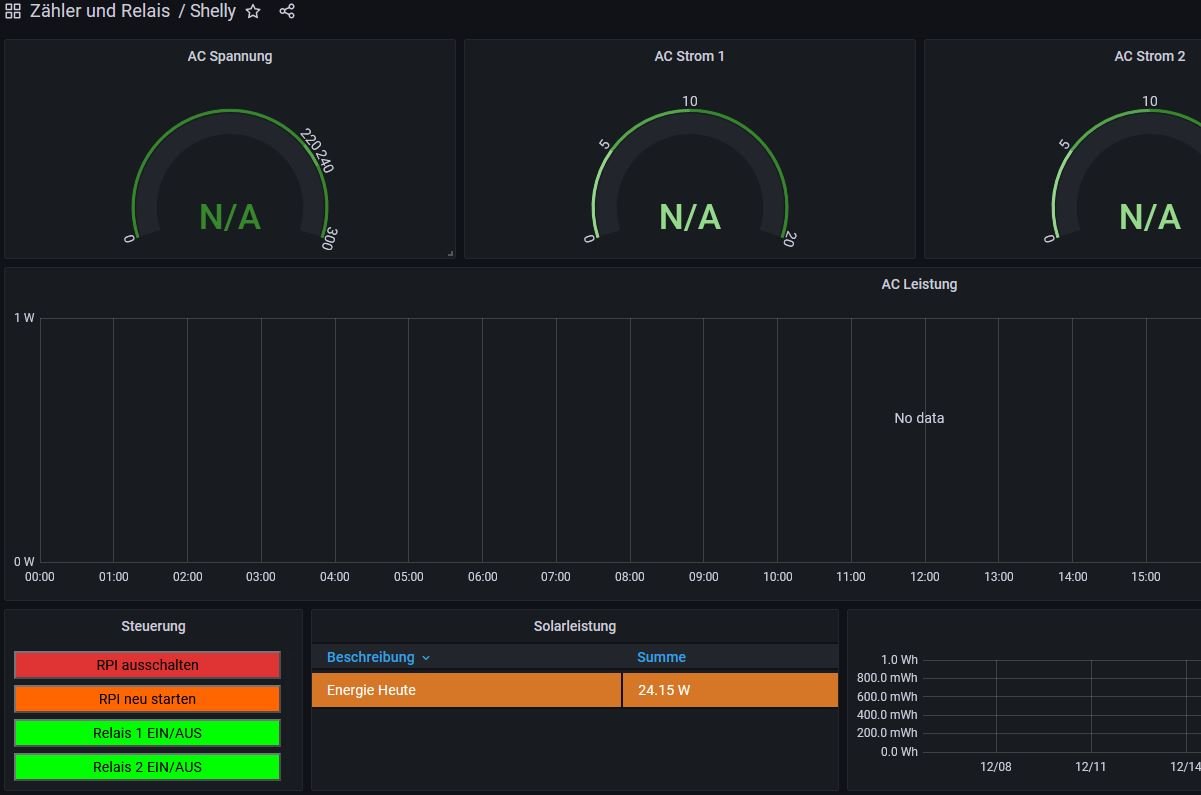The image size is (1201, 795).
Task: Sort by Beschreibung column chevron
Action: (x=426, y=658)
